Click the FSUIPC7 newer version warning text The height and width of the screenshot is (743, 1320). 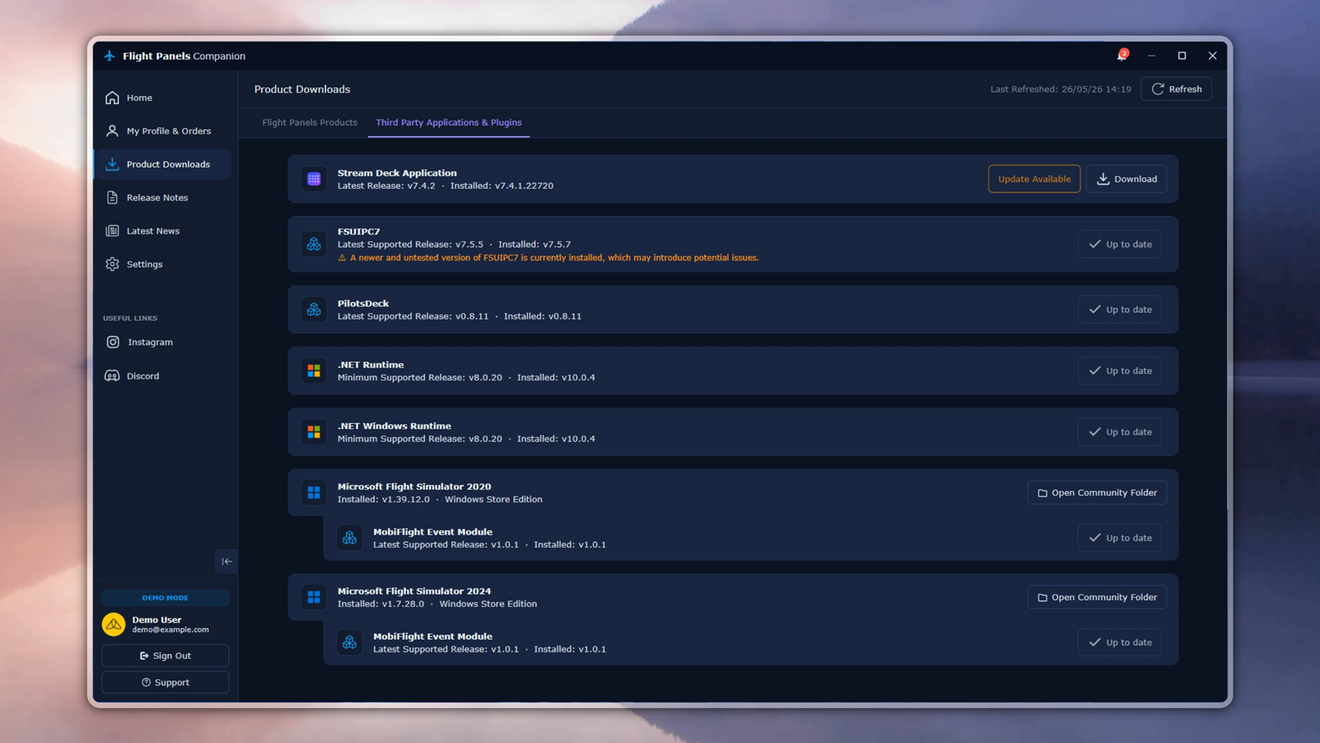pyautogui.click(x=554, y=258)
